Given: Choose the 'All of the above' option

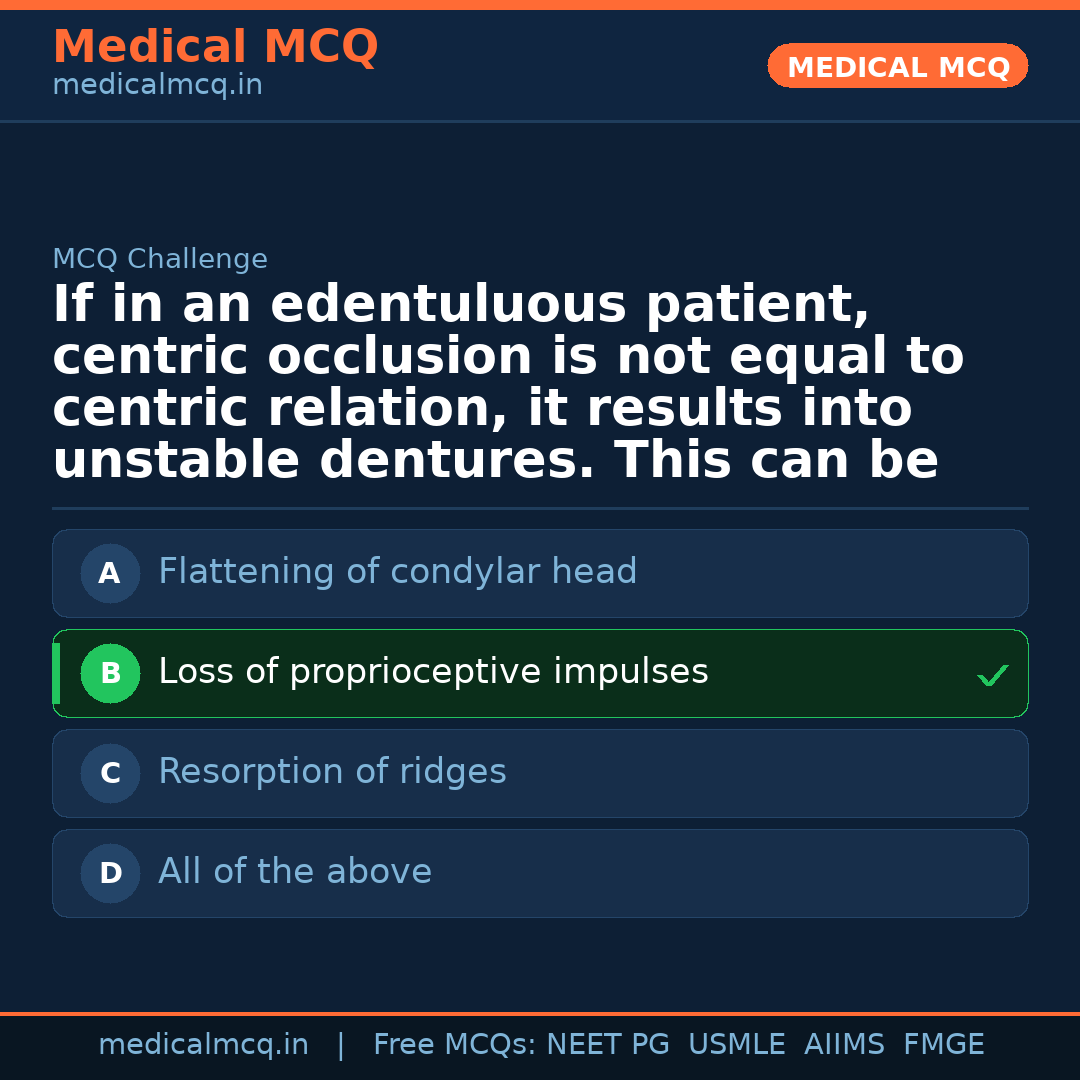Looking at the screenshot, I should [295, 872].
